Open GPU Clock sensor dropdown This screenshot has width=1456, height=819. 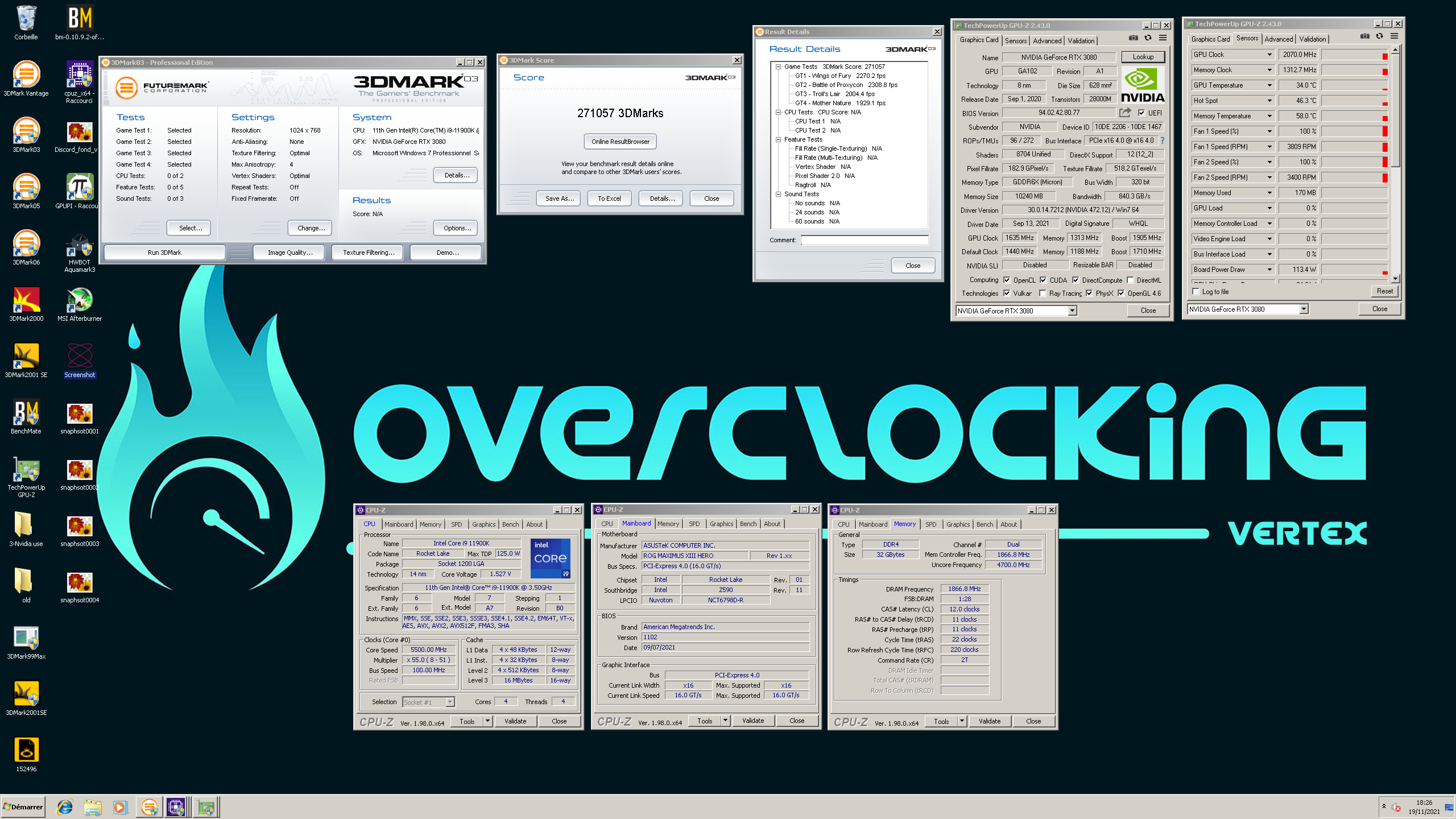(x=1269, y=55)
